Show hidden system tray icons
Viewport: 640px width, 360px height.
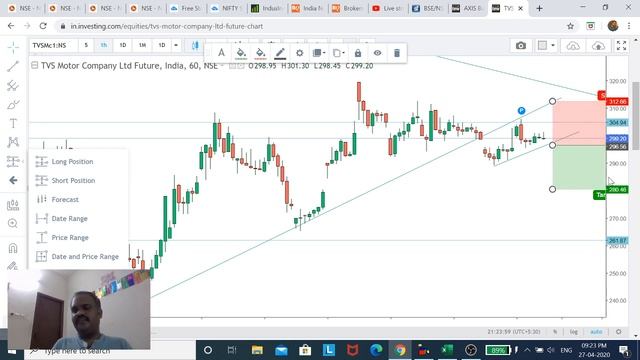coord(527,350)
